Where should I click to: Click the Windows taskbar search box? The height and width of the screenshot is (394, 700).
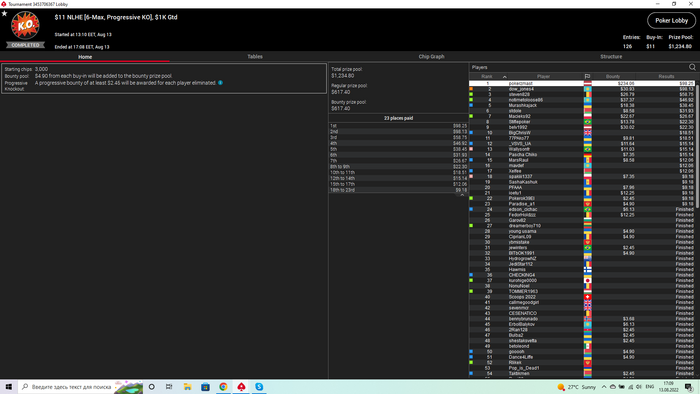pos(80,387)
